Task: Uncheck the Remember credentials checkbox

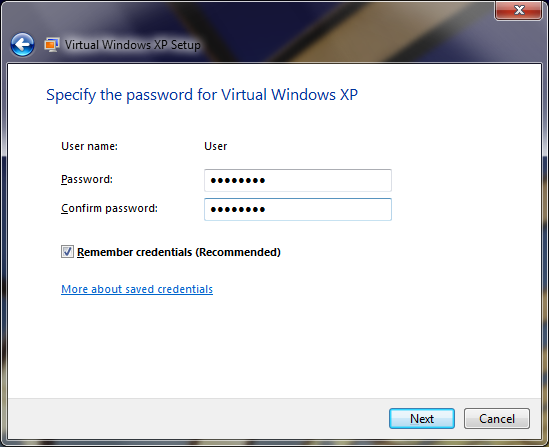Action: coord(67,252)
